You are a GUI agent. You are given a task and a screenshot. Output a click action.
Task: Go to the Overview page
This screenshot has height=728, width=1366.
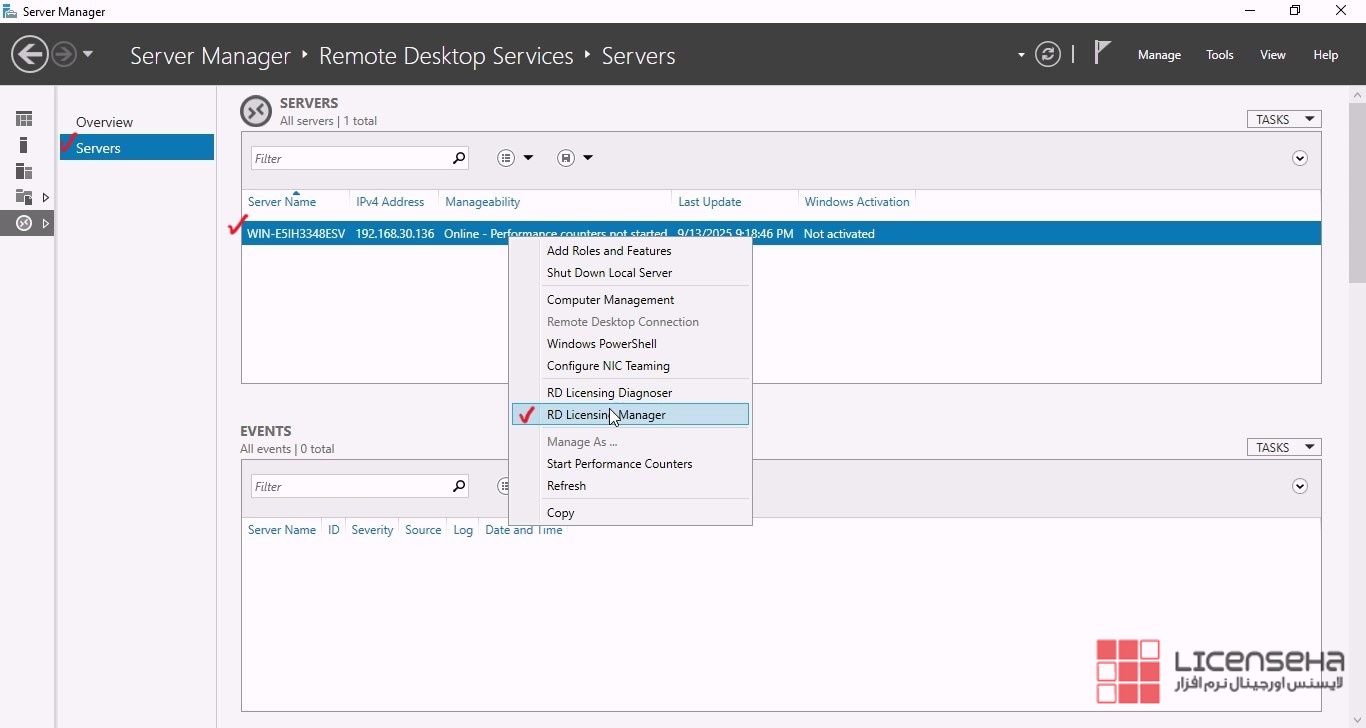104,122
